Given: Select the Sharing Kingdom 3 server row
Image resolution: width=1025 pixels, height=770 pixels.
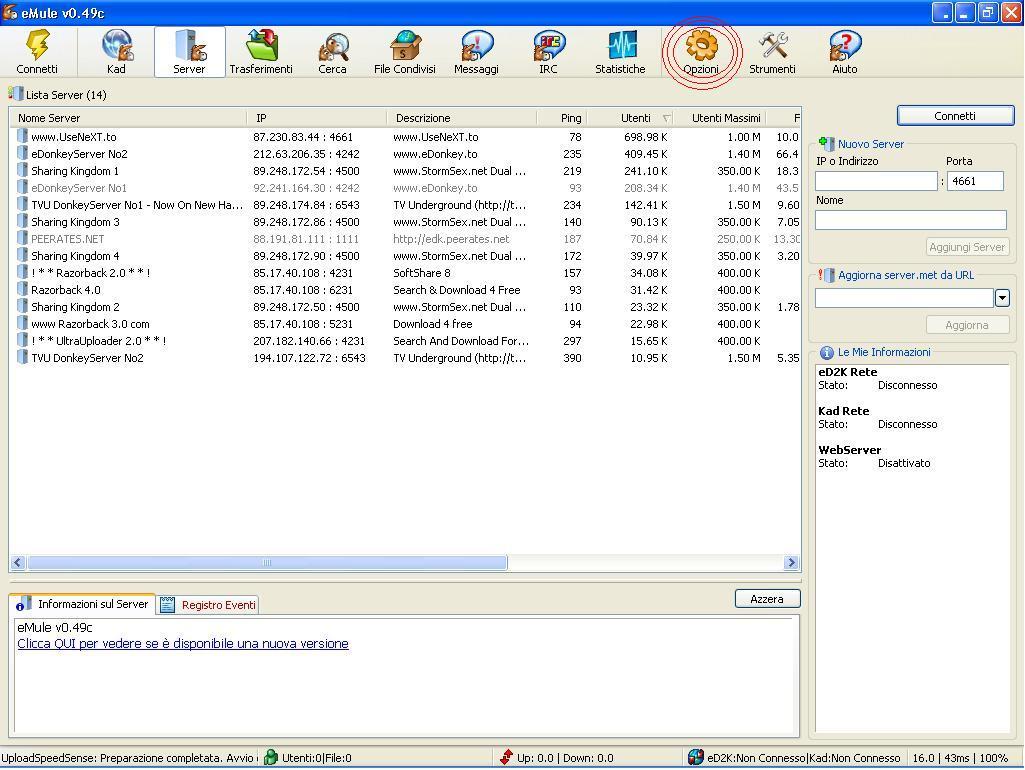Looking at the screenshot, I should (405, 222).
